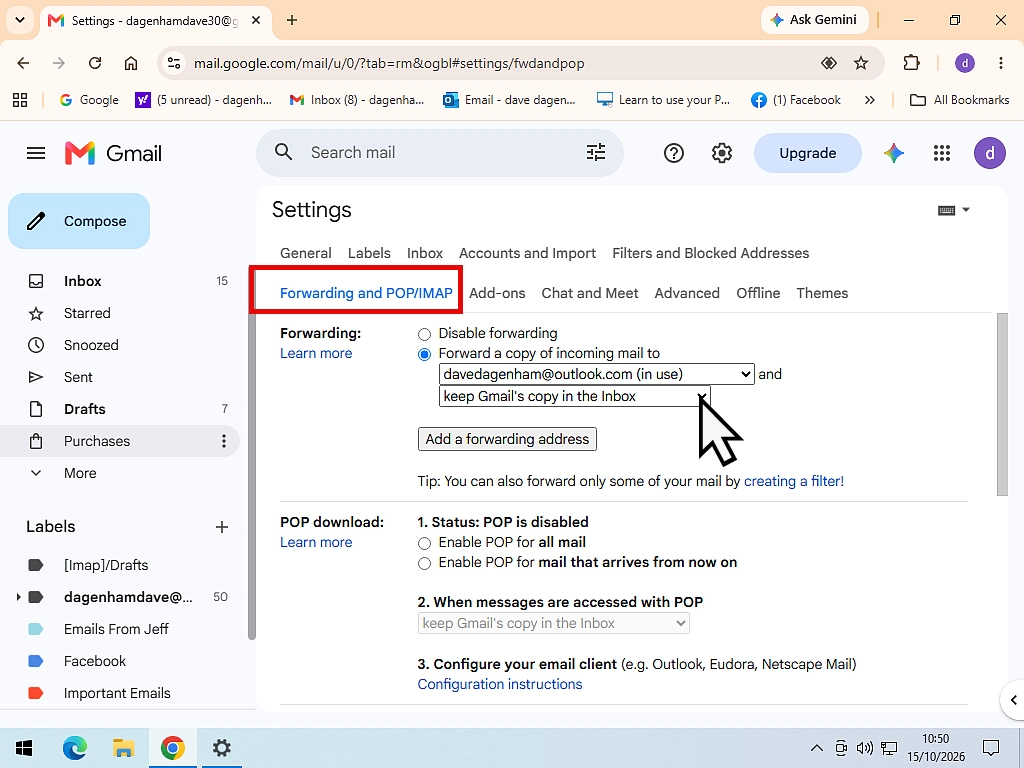This screenshot has width=1024, height=768.
Task: Open the bookmarks apps grid icon
Action: pyautogui.click(x=20, y=100)
